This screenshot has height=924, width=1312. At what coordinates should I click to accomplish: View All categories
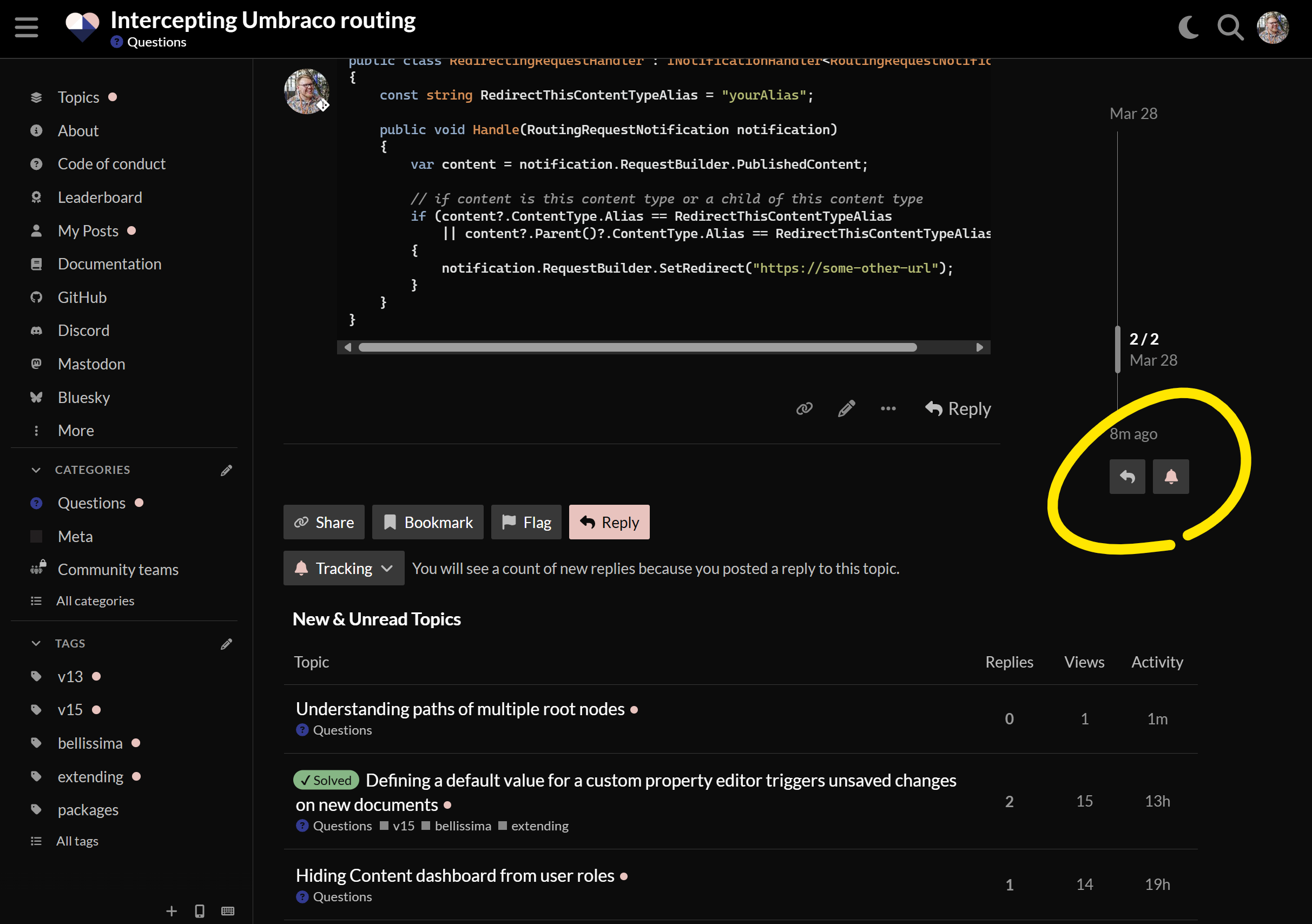click(95, 600)
